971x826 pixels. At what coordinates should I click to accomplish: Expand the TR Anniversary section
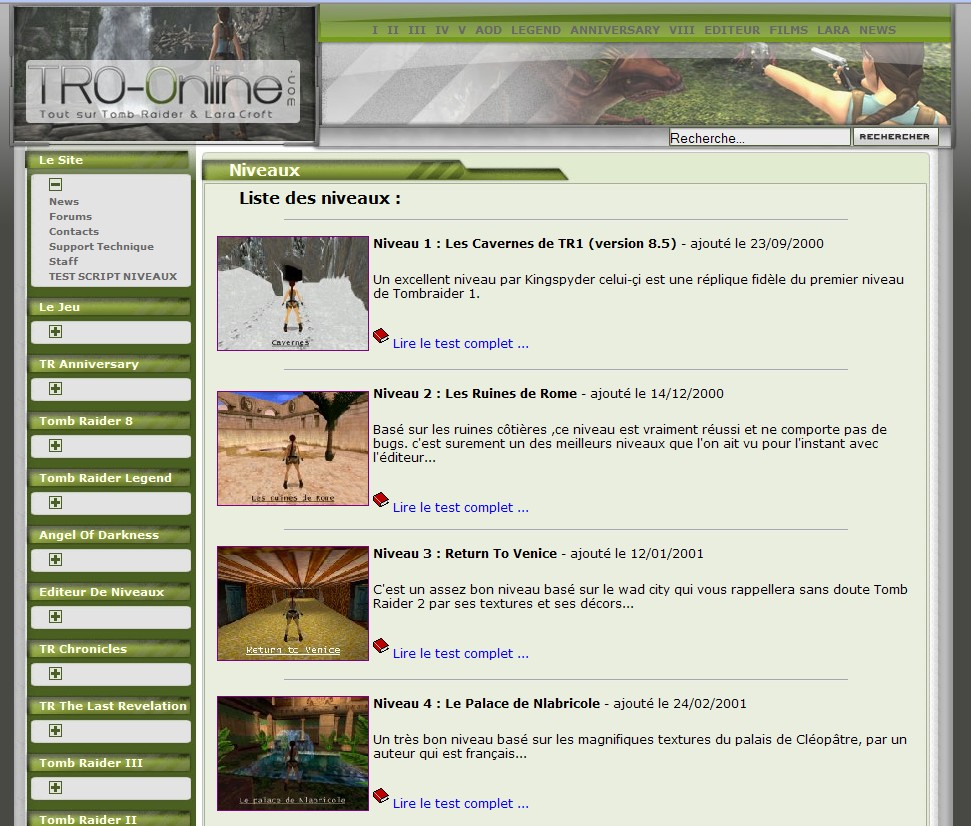55,388
